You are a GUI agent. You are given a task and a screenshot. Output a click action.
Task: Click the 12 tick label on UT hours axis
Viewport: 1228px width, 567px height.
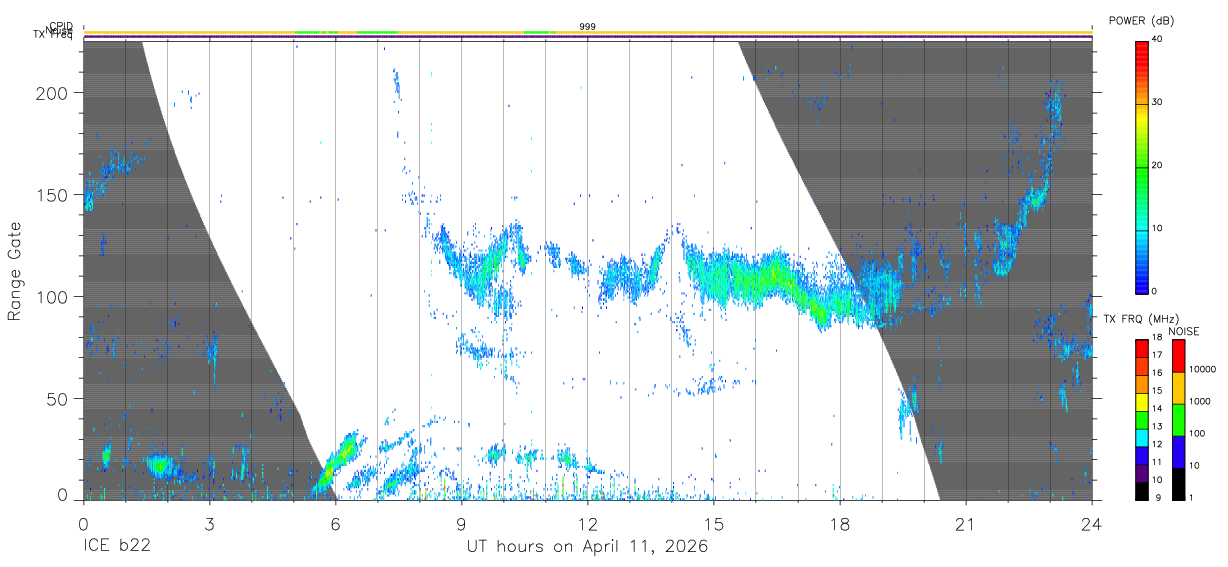tap(587, 523)
